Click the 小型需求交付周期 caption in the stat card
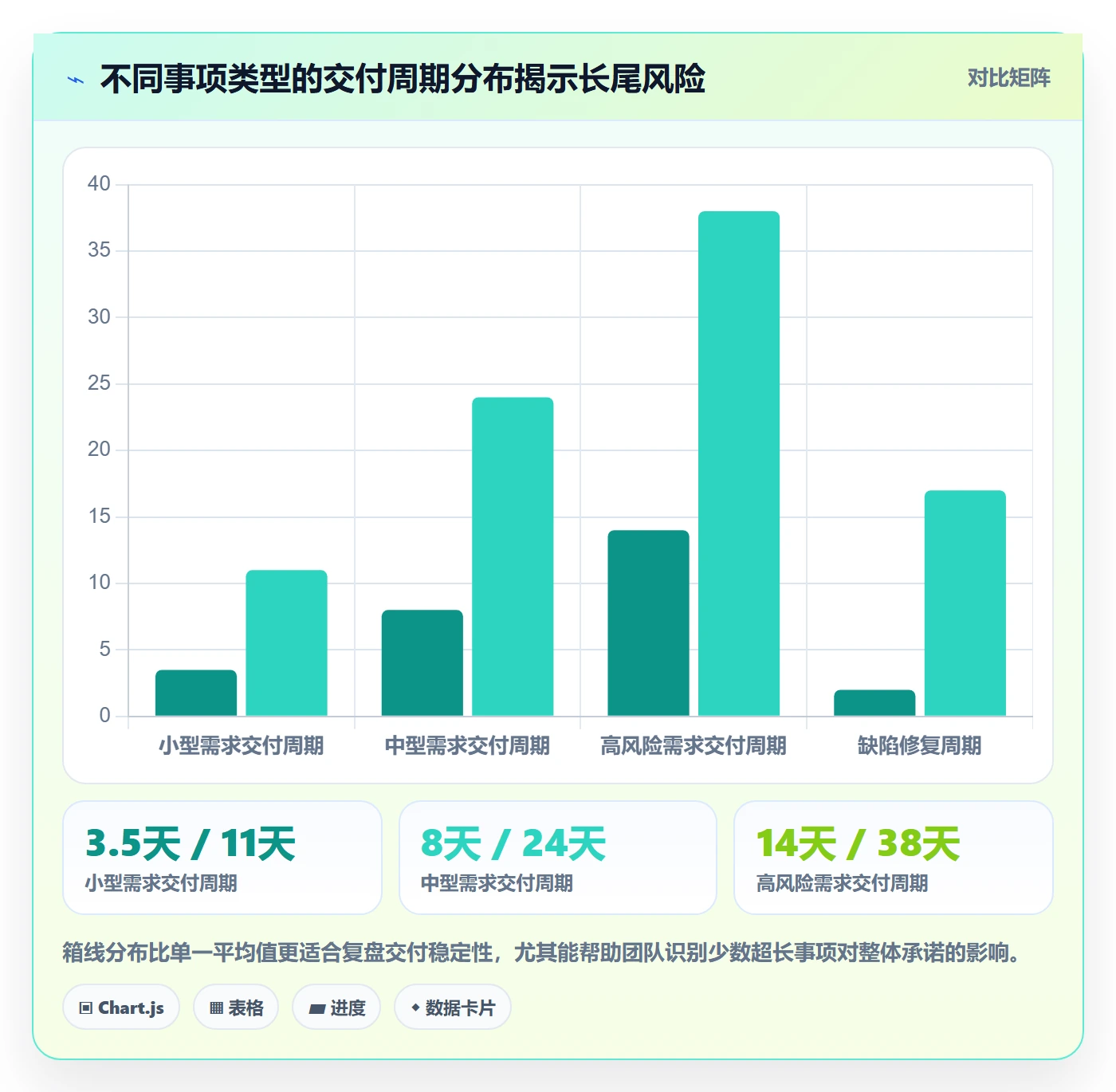 coord(161,883)
